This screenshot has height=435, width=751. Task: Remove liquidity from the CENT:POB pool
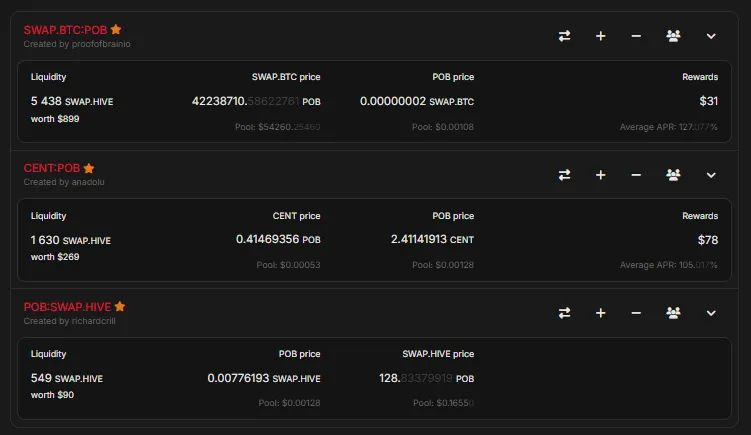click(x=636, y=175)
